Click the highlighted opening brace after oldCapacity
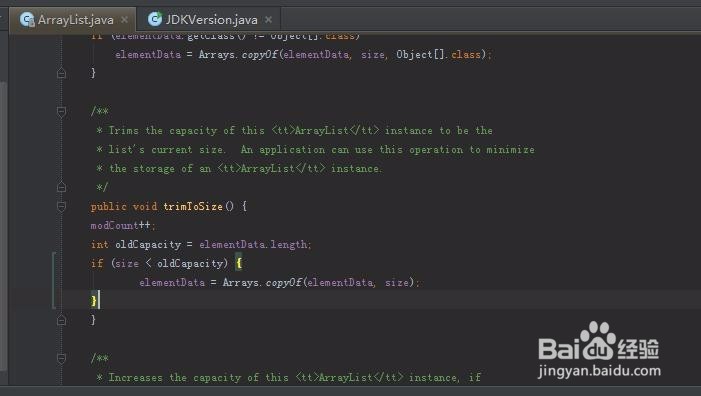Screen dimensions: 701x396 [239, 263]
